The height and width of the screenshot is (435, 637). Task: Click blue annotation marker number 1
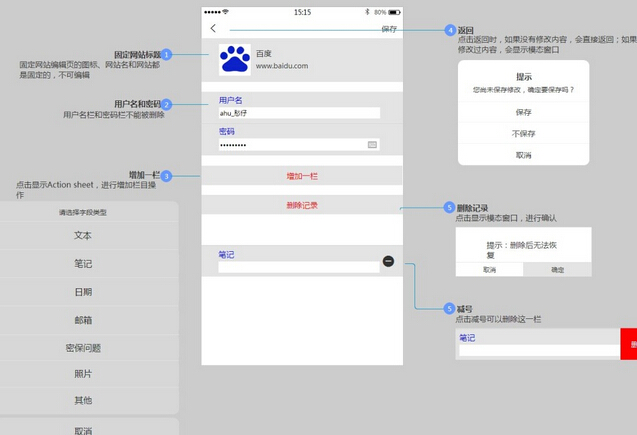(x=166, y=54)
